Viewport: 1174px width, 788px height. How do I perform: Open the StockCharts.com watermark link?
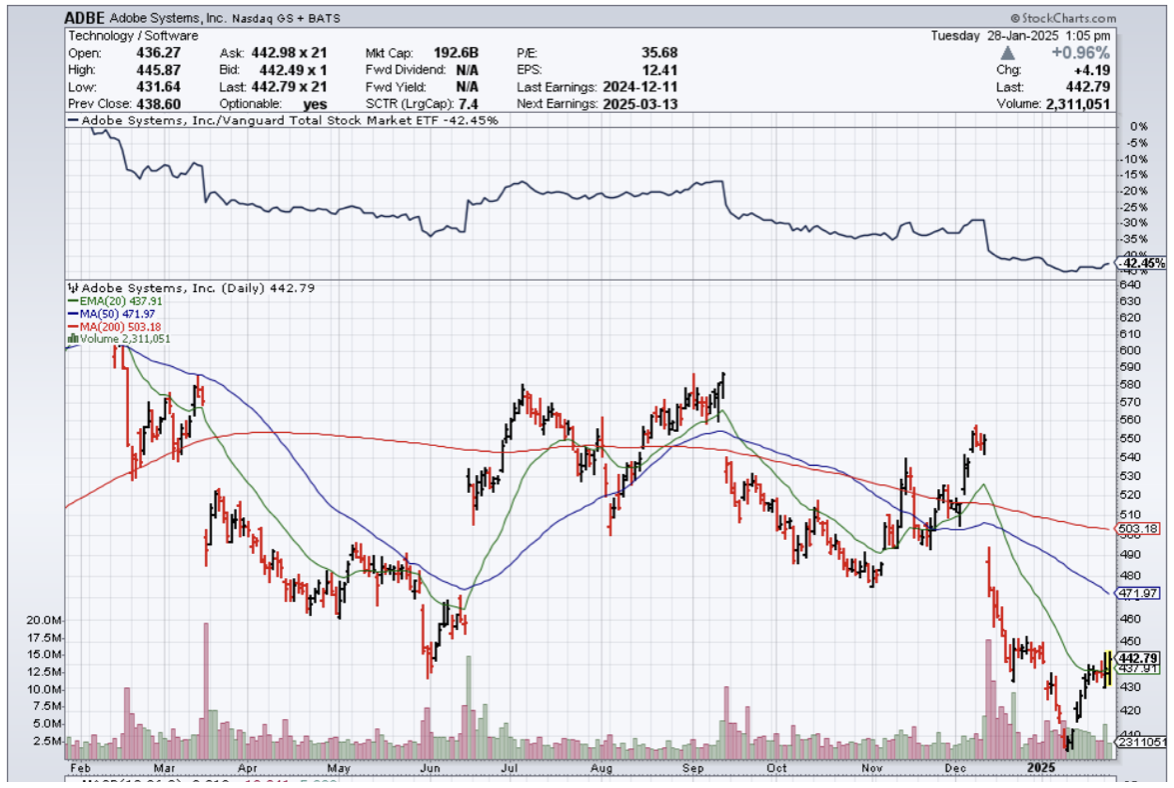pos(1062,18)
